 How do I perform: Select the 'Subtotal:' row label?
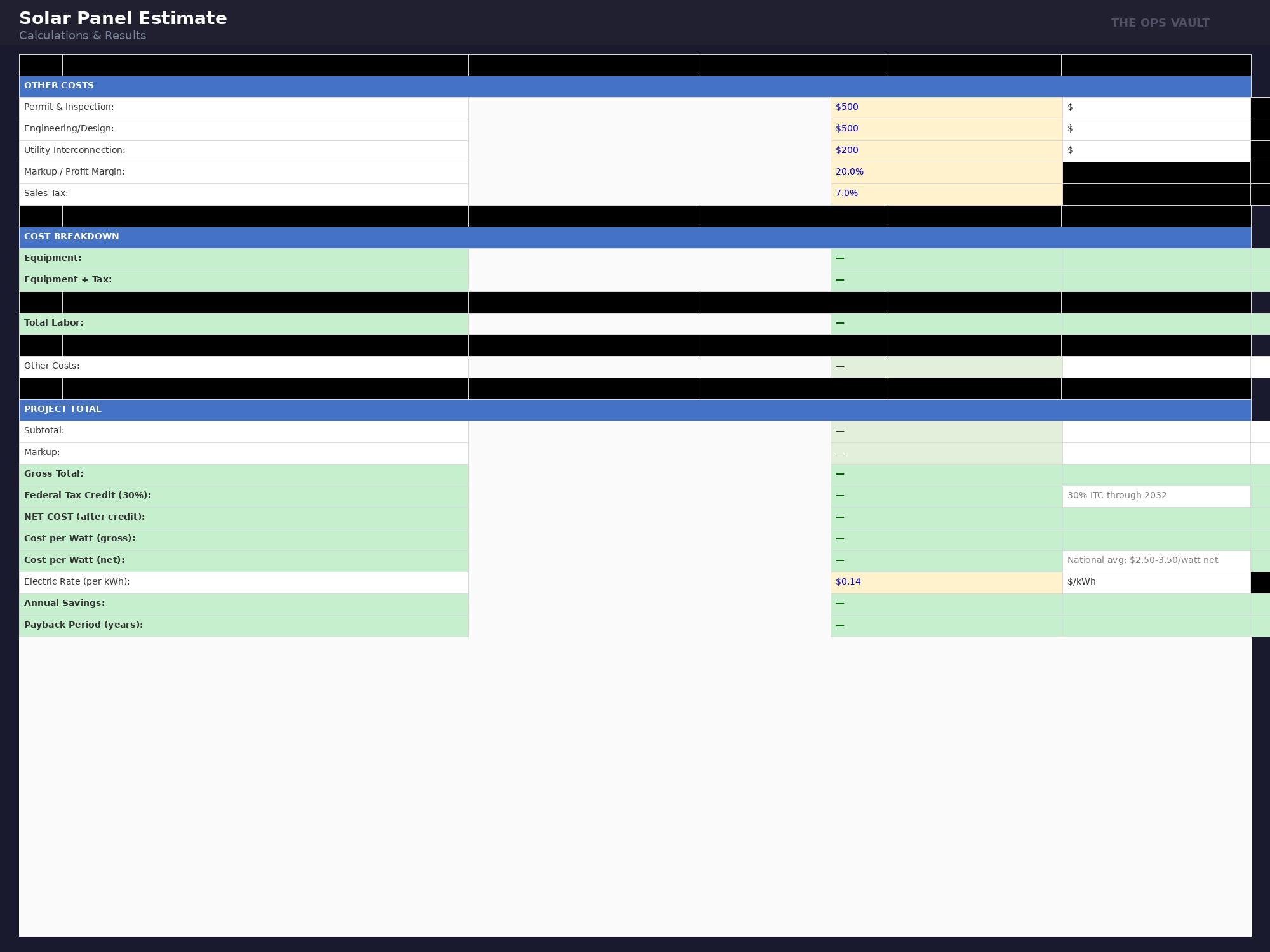pos(244,432)
